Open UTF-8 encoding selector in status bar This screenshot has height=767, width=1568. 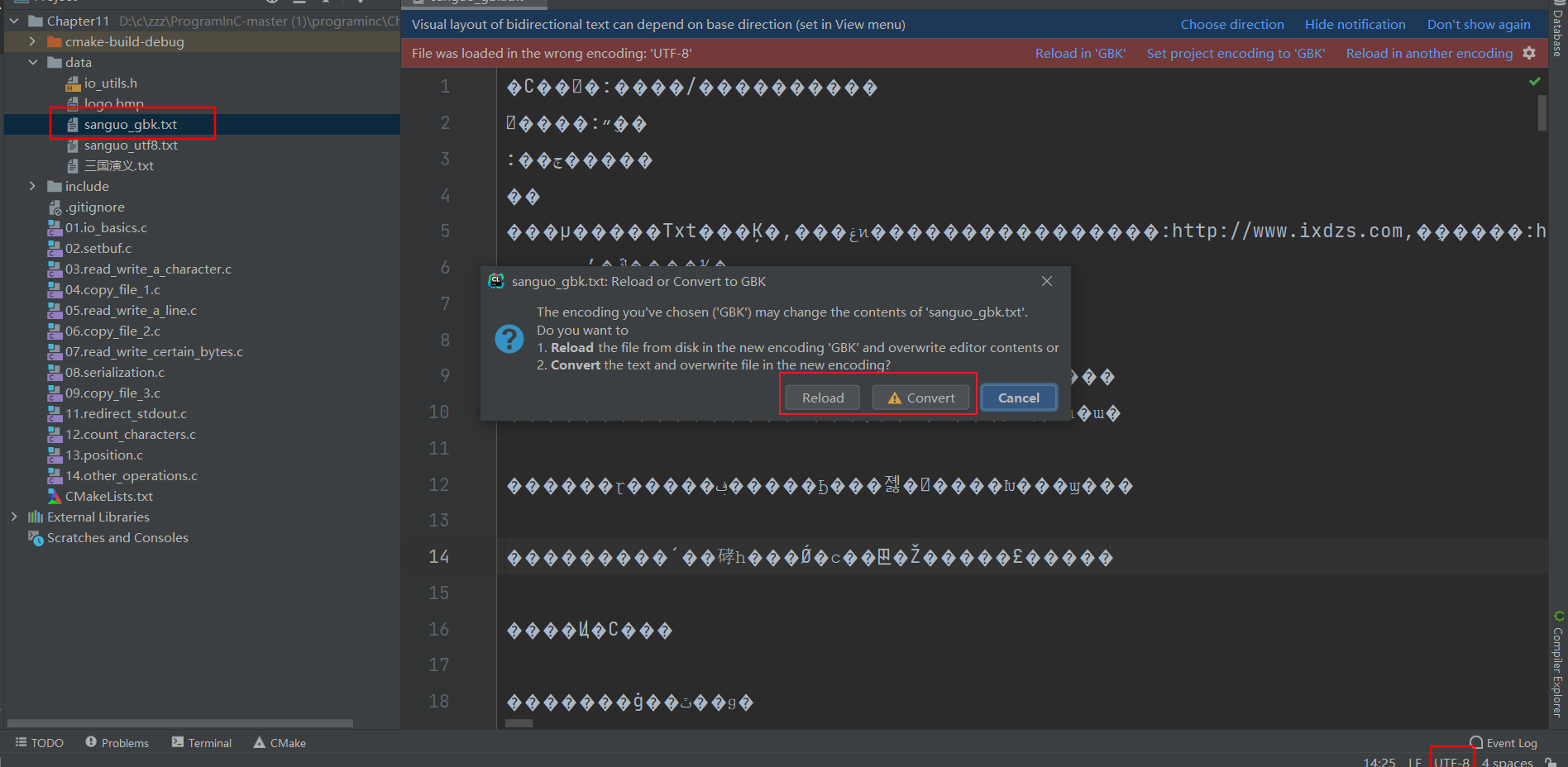click(x=1452, y=761)
